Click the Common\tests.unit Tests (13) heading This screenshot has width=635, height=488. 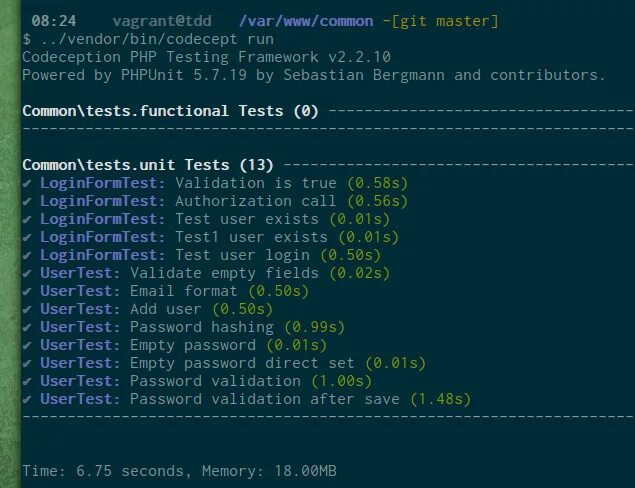(x=148, y=165)
